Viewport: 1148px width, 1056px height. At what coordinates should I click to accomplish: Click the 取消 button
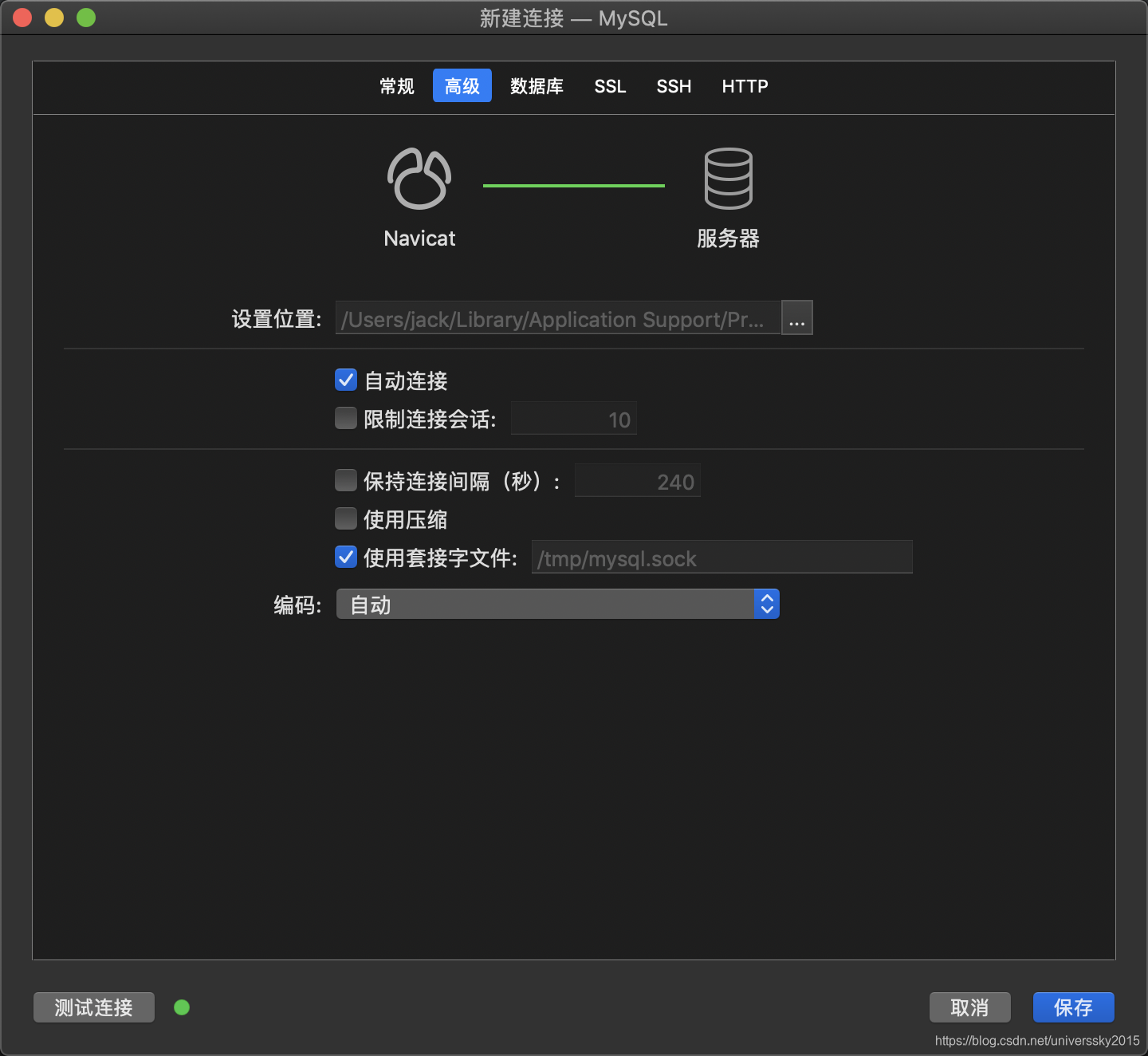969,1007
